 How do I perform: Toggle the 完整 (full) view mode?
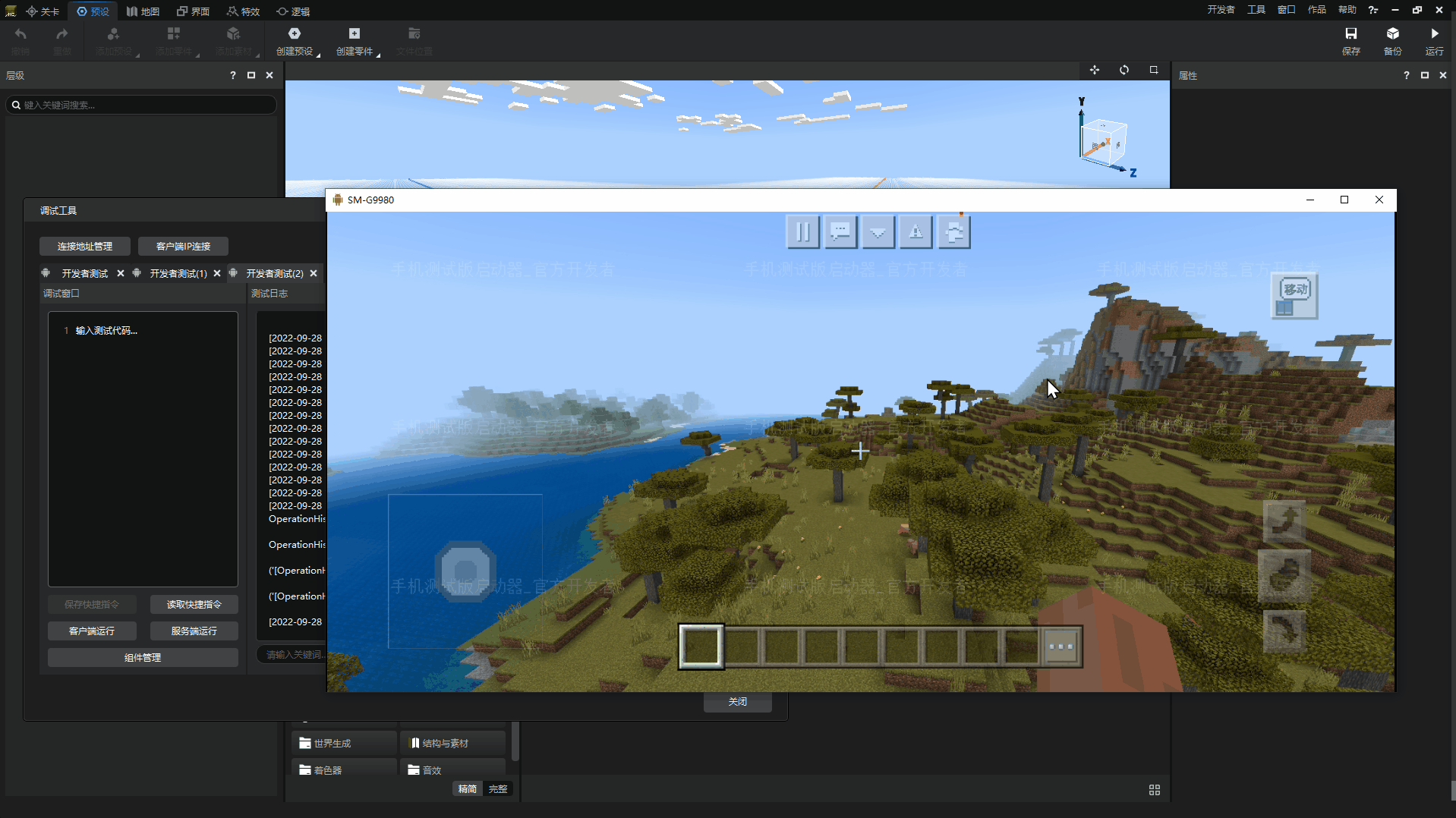coord(498,789)
